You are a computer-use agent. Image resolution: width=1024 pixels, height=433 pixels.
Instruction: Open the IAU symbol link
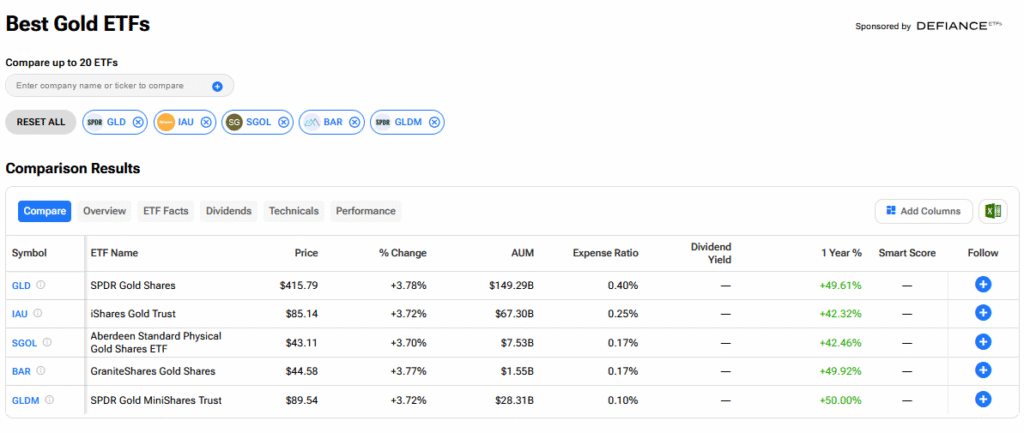[x=20, y=314]
